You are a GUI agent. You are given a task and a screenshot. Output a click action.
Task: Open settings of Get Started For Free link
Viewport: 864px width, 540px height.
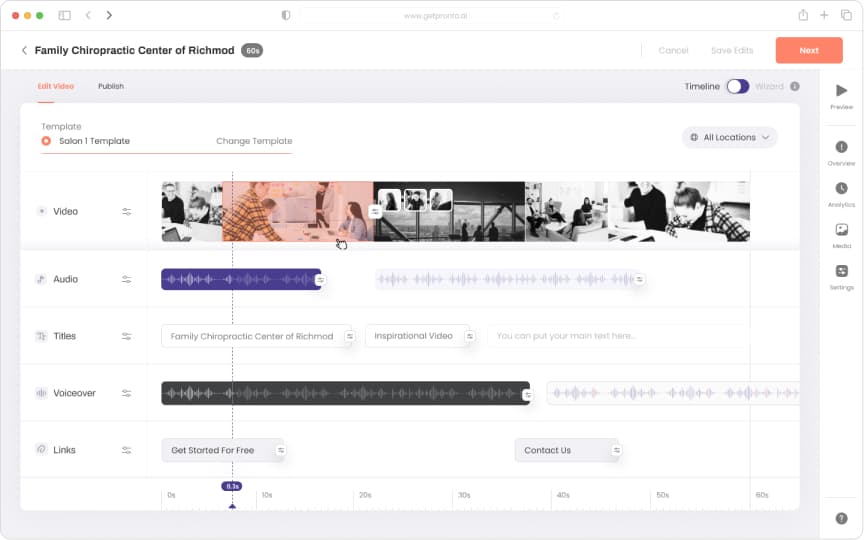click(x=280, y=450)
